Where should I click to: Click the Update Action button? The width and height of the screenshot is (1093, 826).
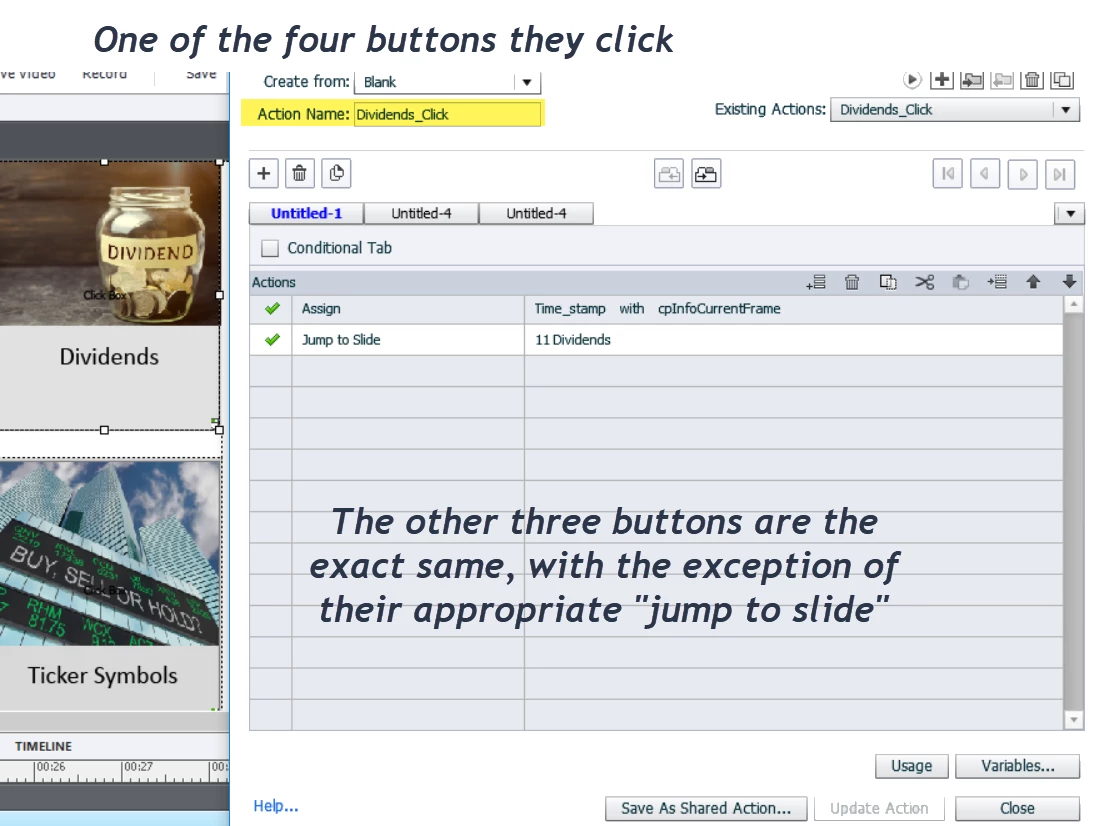point(879,809)
